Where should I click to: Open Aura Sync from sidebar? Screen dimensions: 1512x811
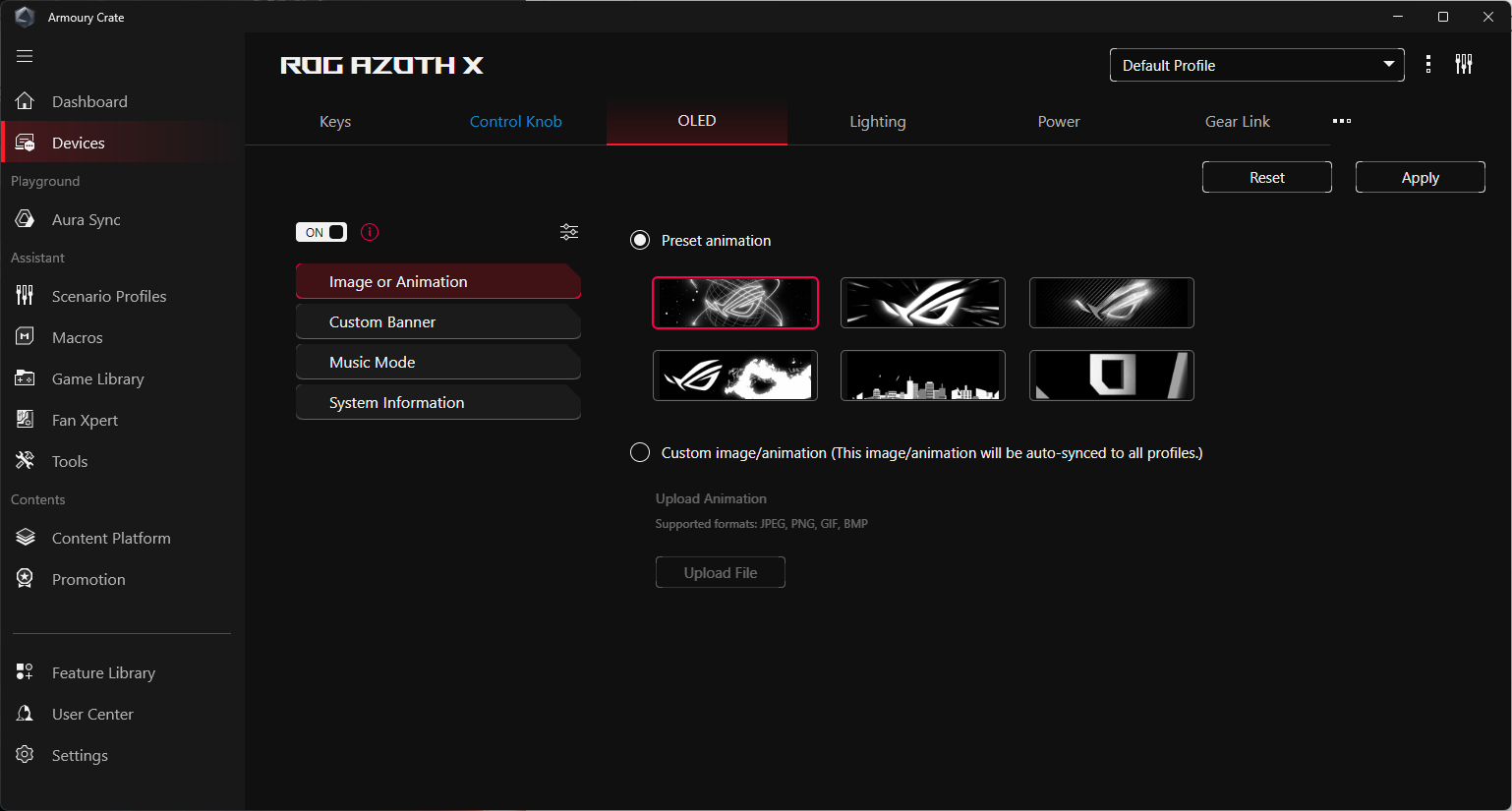pyautogui.click(x=86, y=219)
